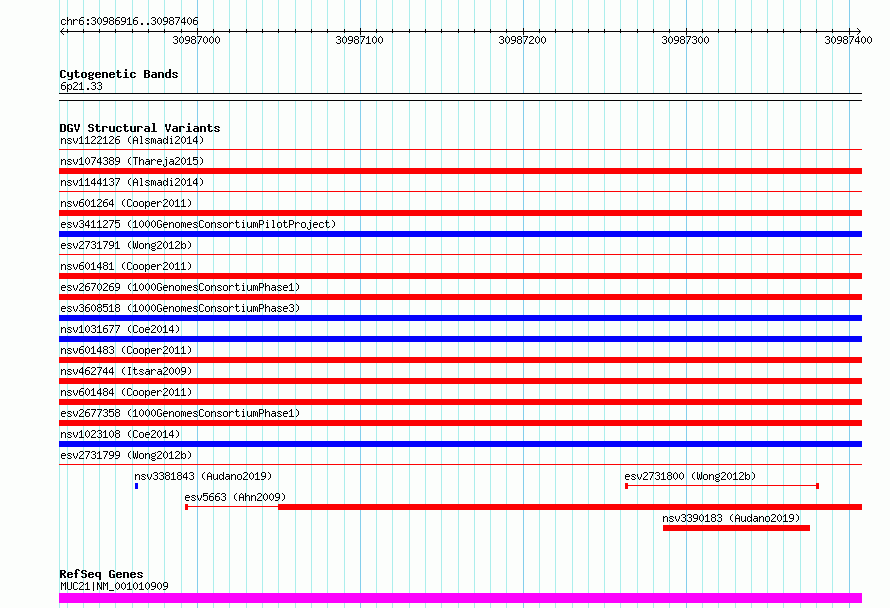Click the 30987100 ruler tick label

click(359, 40)
